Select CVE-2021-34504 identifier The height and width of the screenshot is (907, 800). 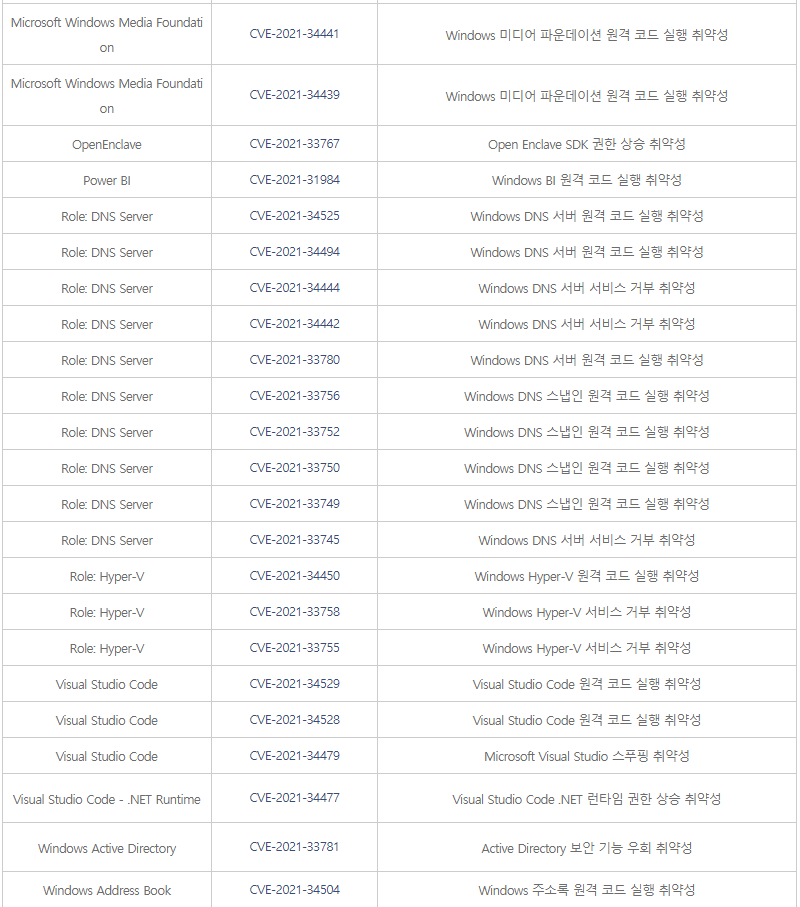(x=294, y=890)
